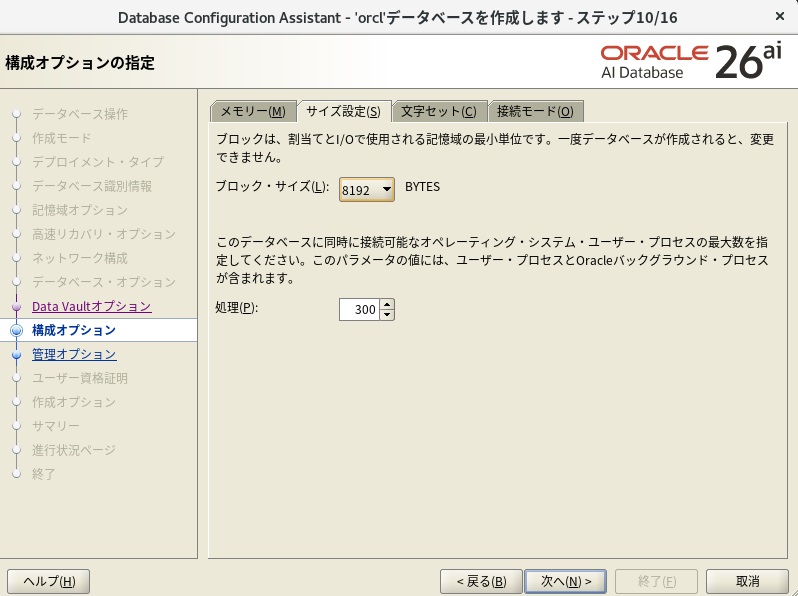This screenshot has width=798, height=596.
Task: Open the 接続モード(O) tab
Action: click(536, 111)
